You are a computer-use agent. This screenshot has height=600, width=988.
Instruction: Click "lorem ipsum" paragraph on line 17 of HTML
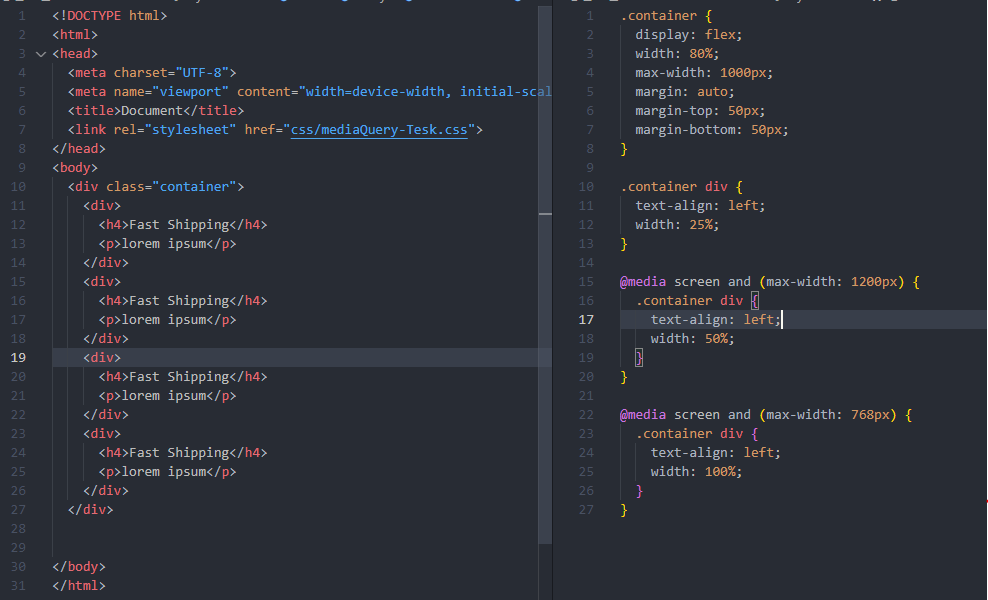[163, 320]
